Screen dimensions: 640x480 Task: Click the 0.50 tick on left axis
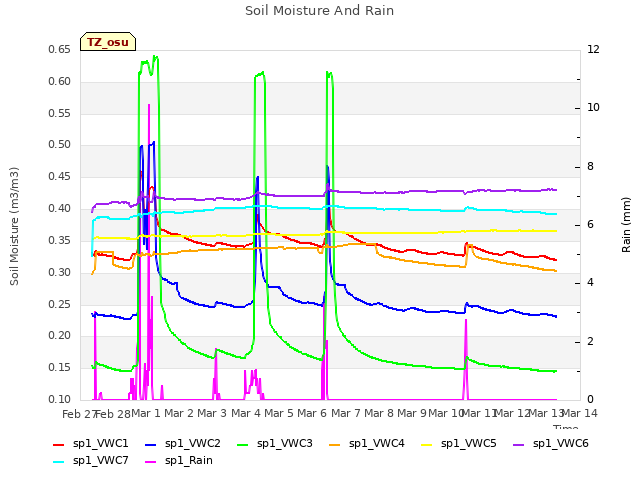tap(60, 145)
